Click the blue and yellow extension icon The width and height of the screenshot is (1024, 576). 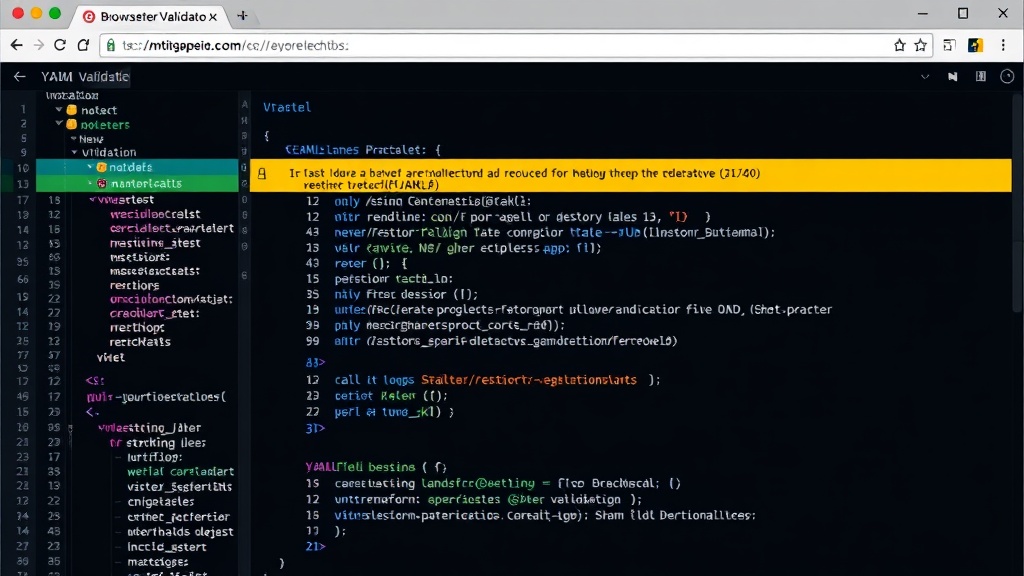click(x=975, y=45)
